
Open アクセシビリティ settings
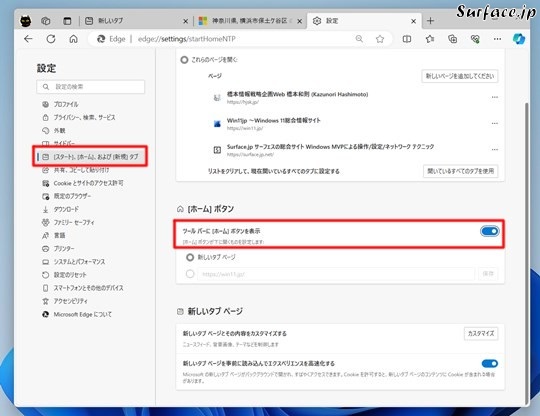click(70, 301)
